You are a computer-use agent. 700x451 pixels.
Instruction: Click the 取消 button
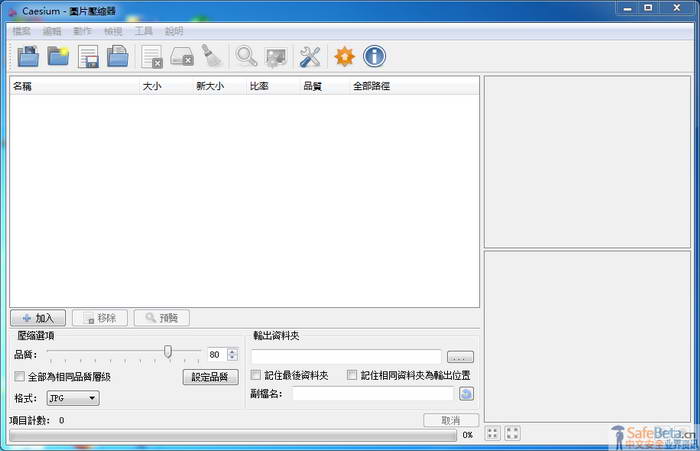click(451, 420)
